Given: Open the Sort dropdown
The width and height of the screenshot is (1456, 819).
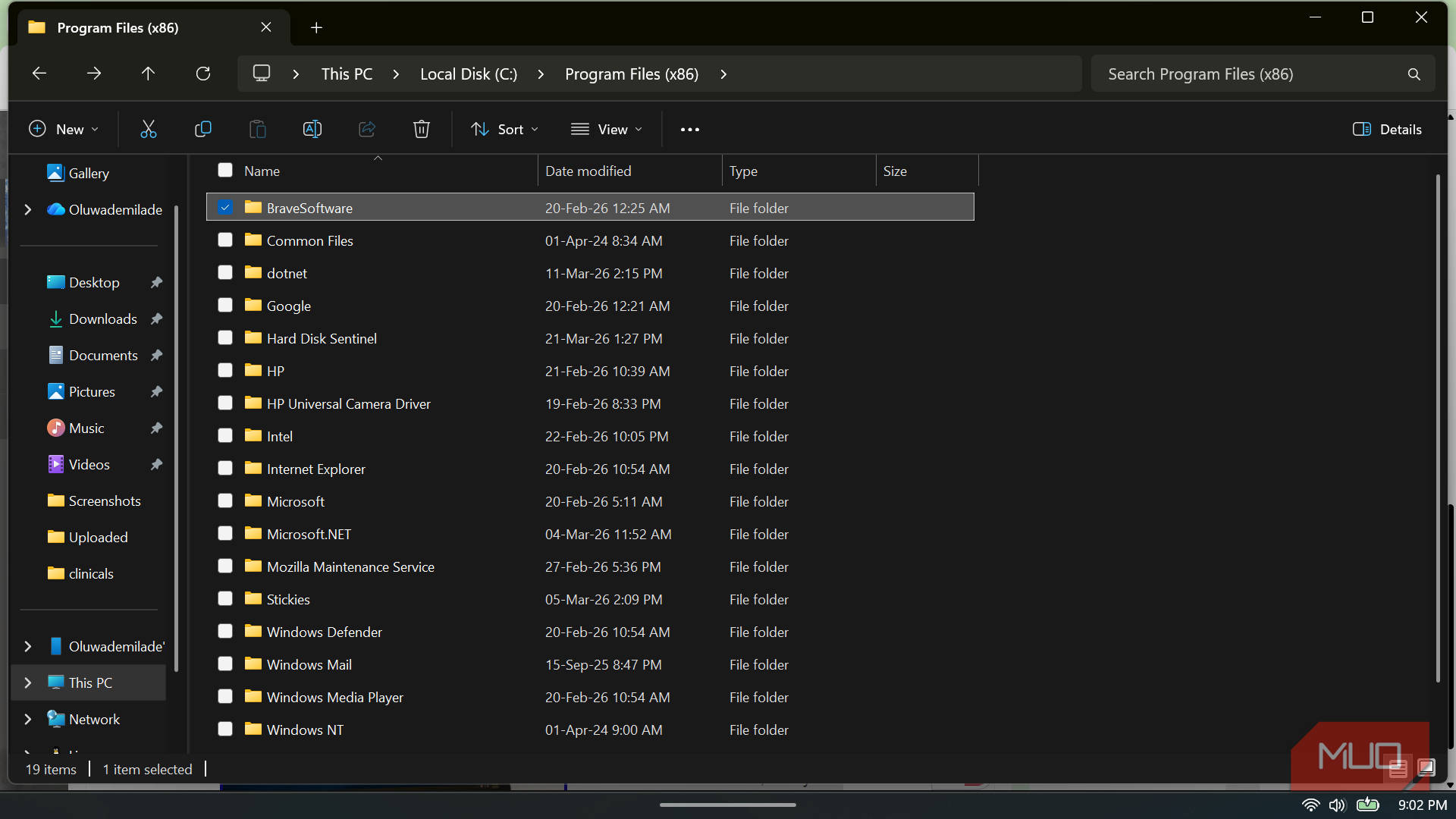Looking at the screenshot, I should tap(505, 130).
